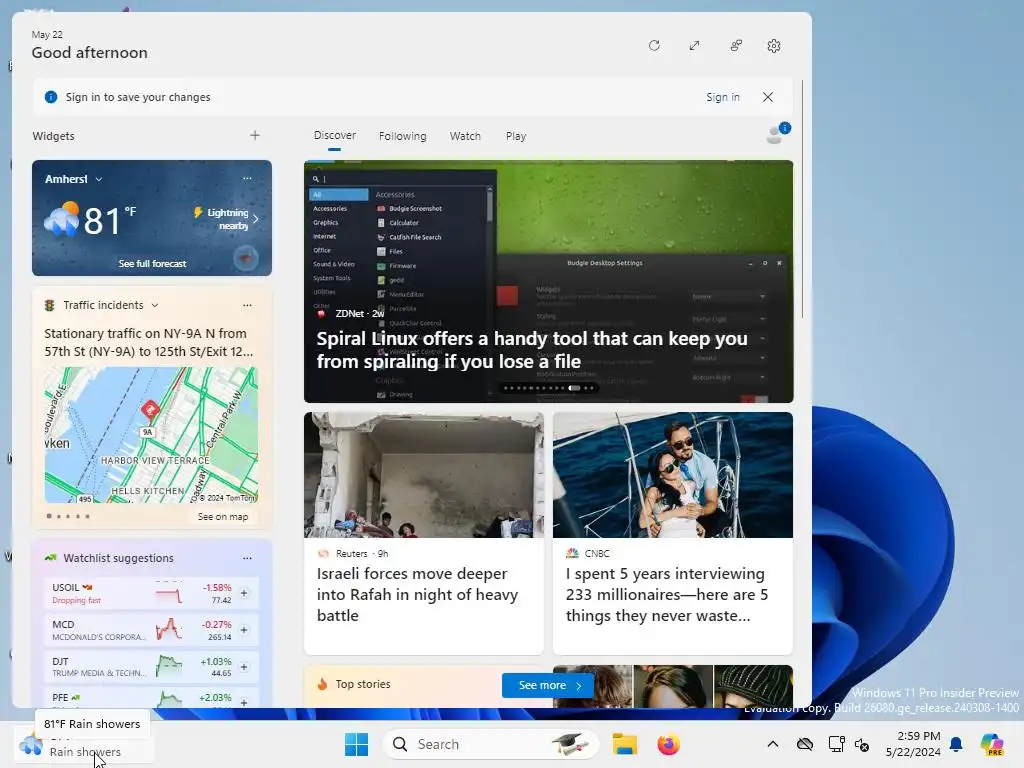Add MCD to watchlist
The height and width of the screenshot is (768, 1024).
point(244,630)
